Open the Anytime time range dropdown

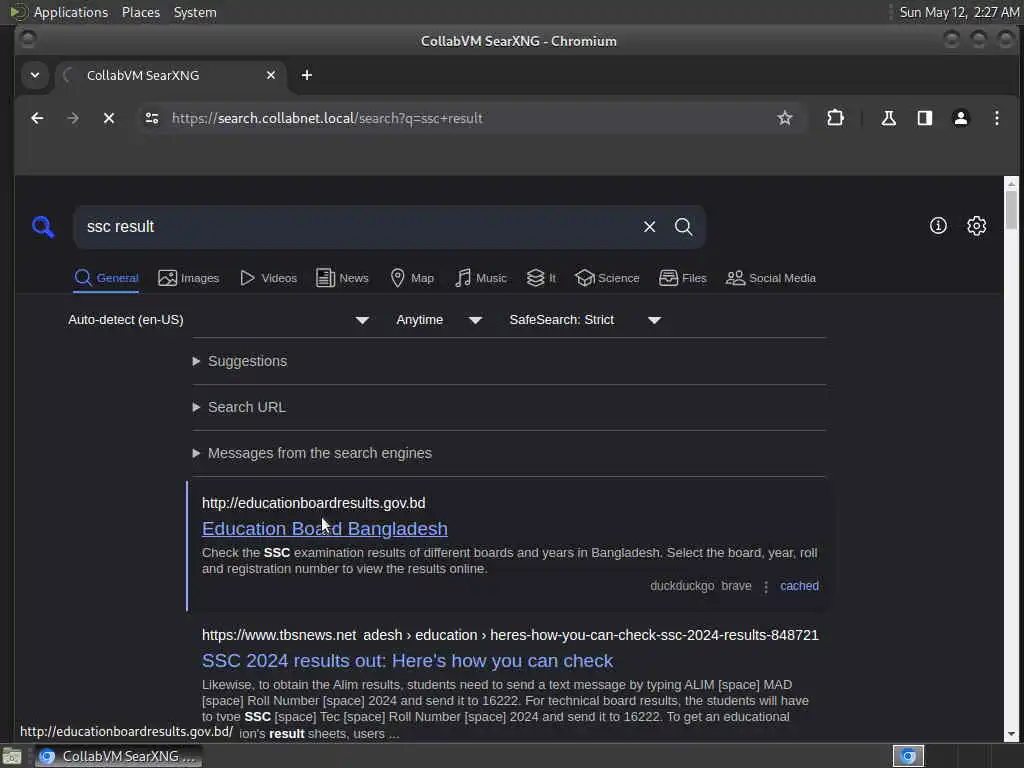[x=439, y=320]
